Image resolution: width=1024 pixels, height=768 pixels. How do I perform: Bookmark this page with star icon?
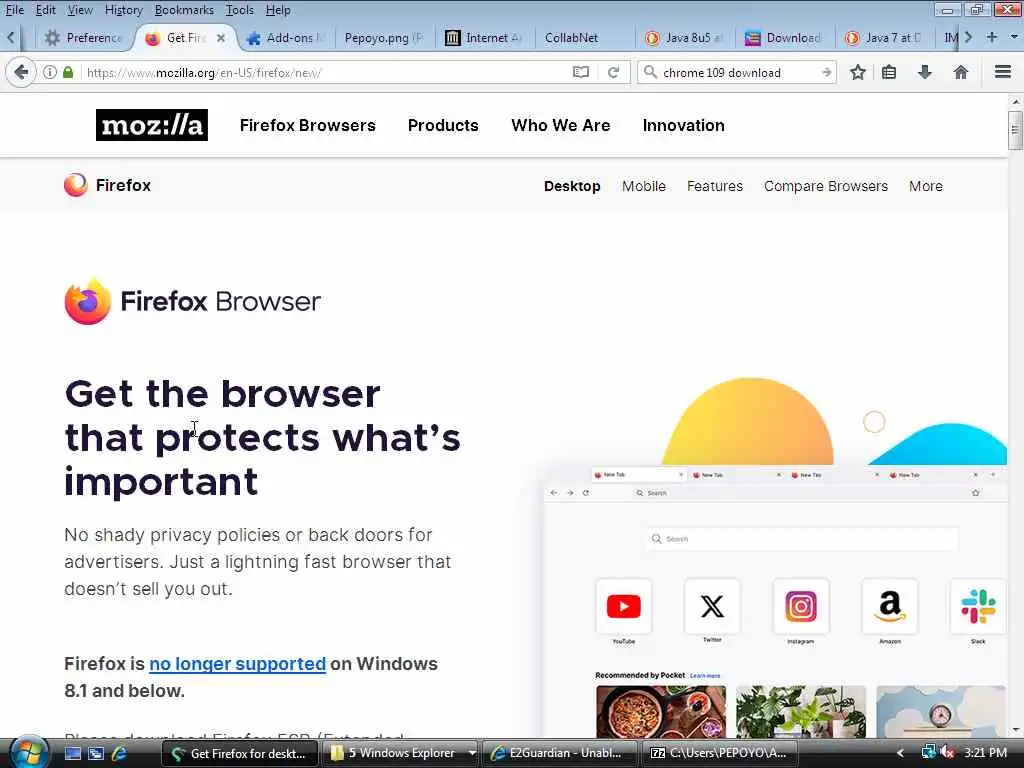click(857, 72)
